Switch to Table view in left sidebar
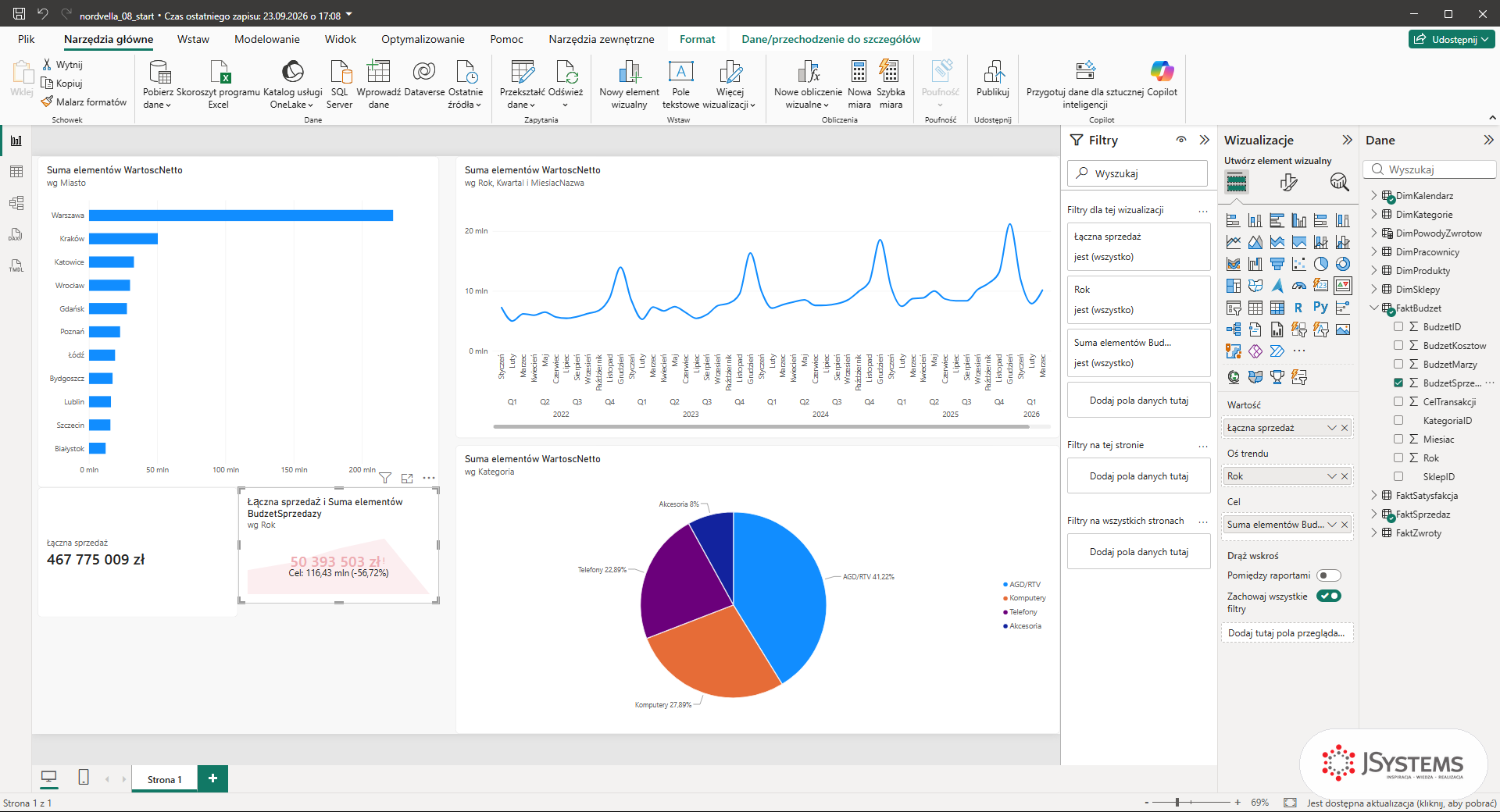 16,172
